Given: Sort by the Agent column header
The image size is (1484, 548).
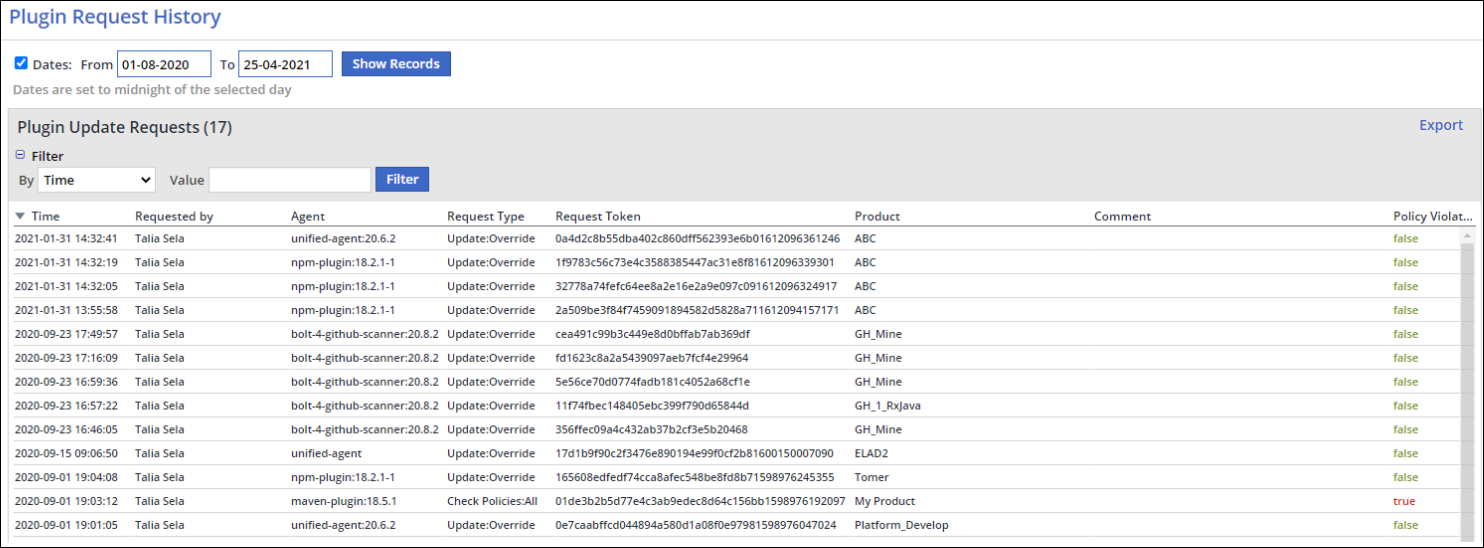Looking at the screenshot, I should tap(308, 217).
